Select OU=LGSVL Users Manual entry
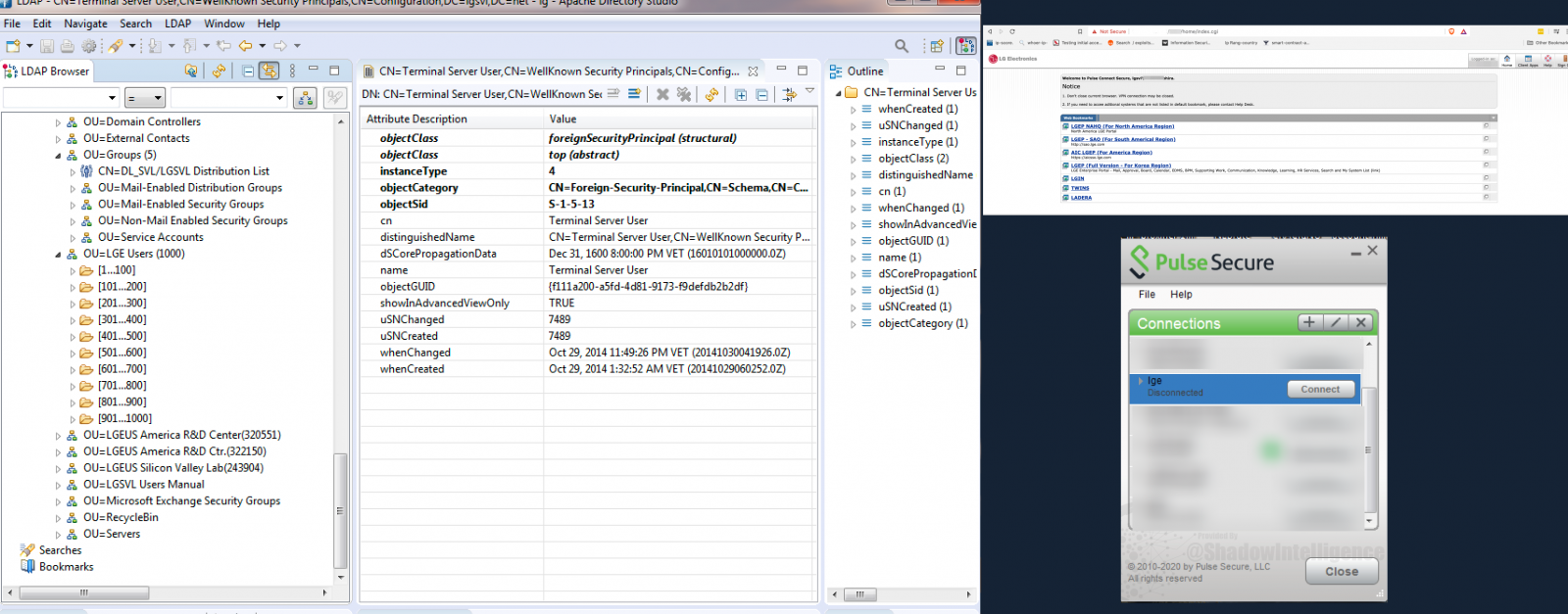 click(144, 484)
